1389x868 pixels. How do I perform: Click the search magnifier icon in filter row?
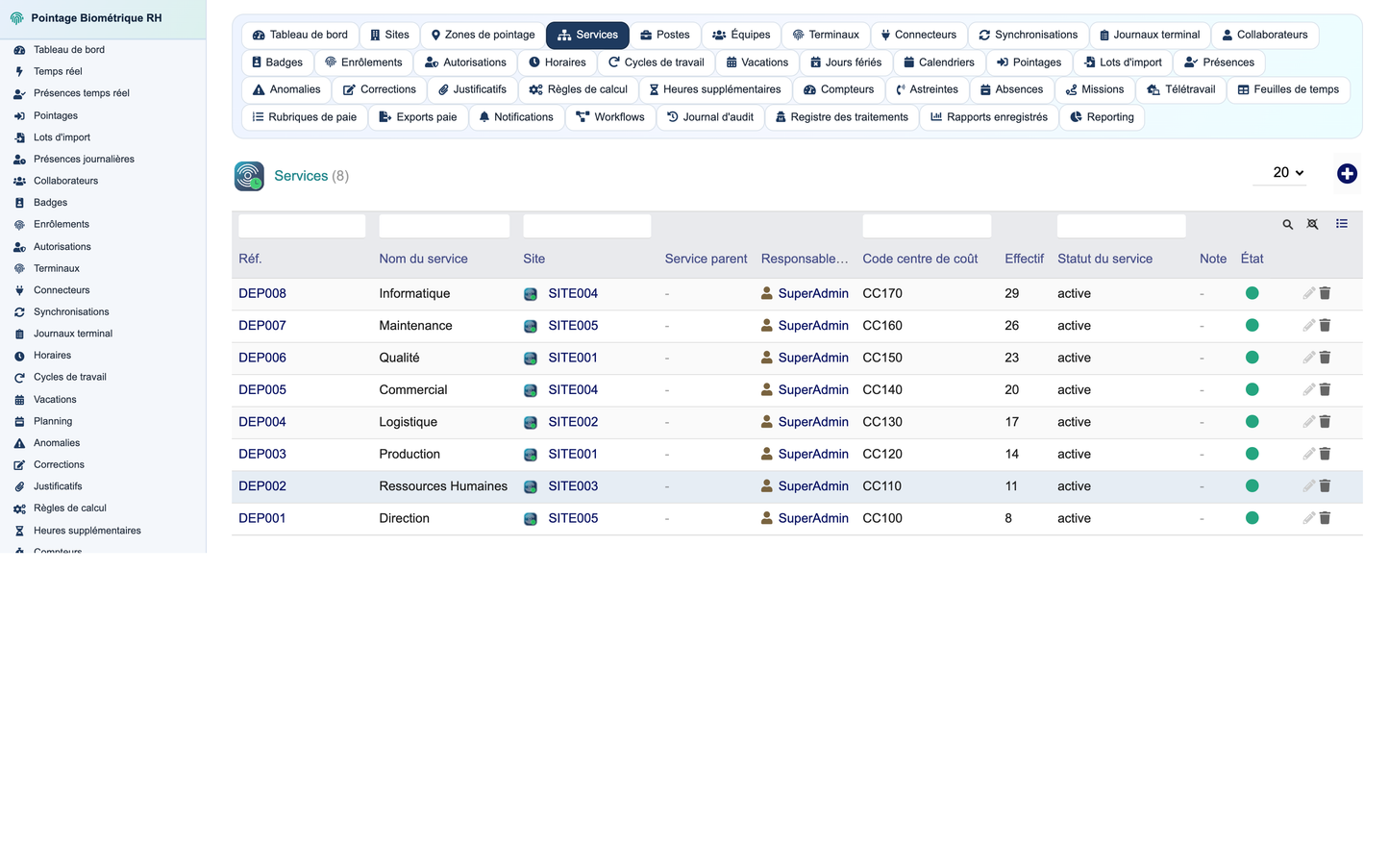coord(1288,225)
